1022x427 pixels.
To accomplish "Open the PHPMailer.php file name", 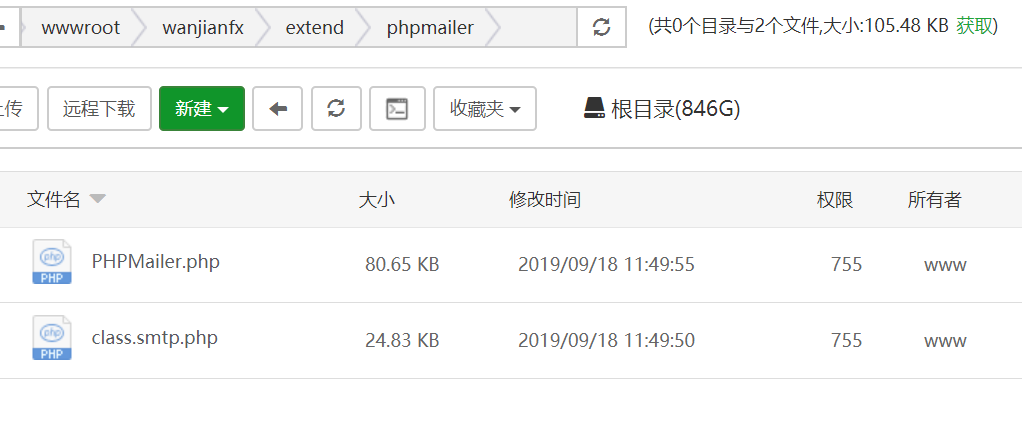I will [x=155, y=262].
